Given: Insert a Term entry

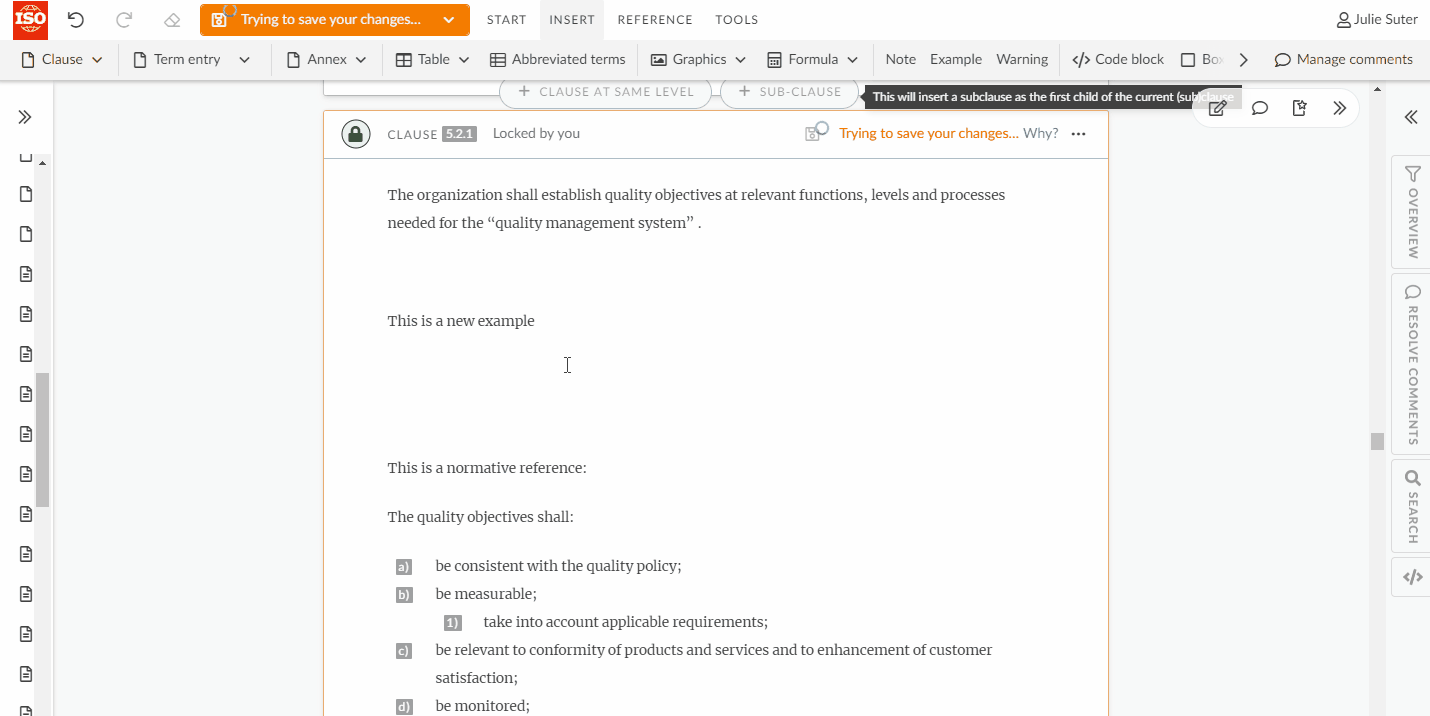Looking at the screenshot, I should pos(177,60).
